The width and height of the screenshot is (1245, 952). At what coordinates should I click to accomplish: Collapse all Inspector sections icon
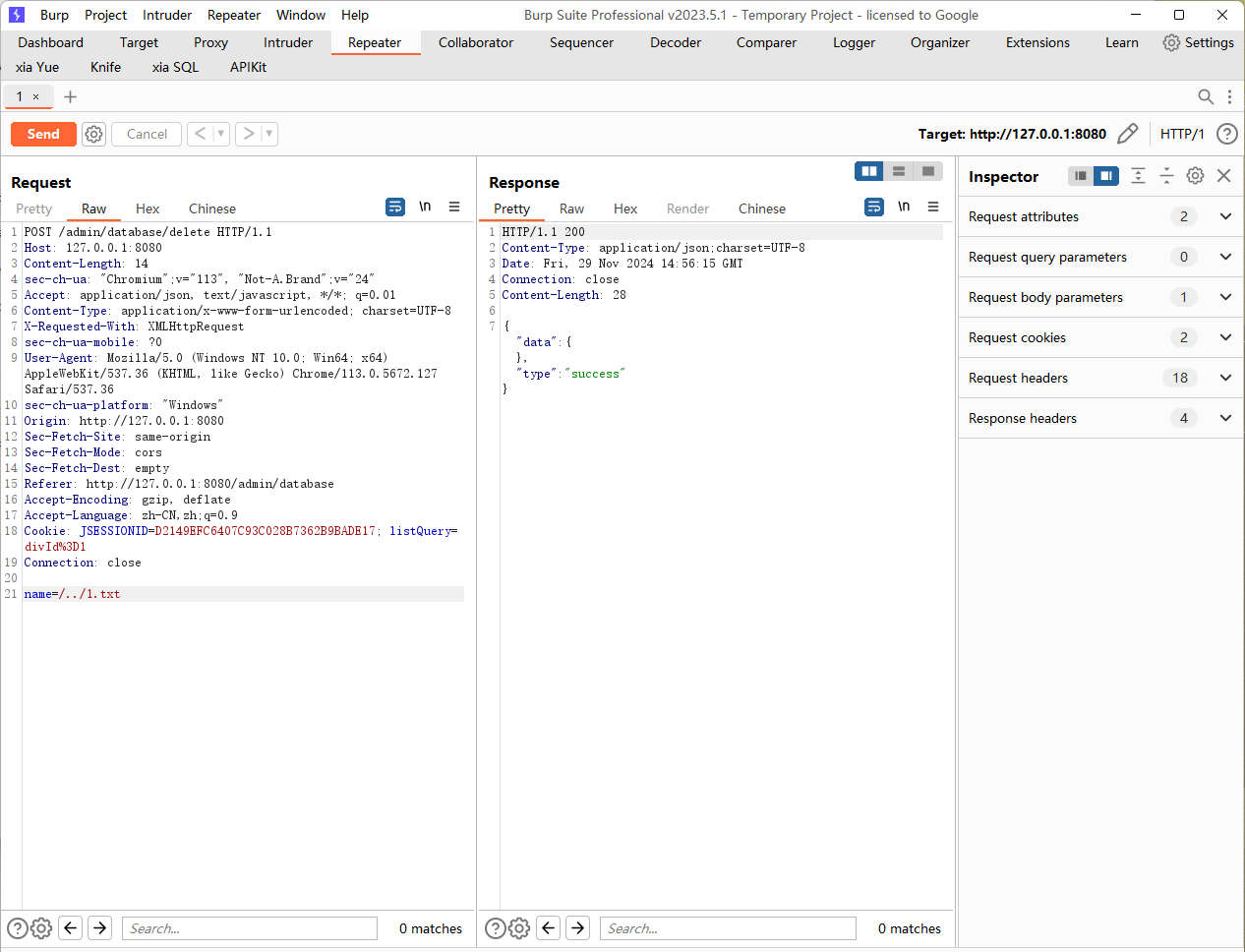(x=1166, y=175)
